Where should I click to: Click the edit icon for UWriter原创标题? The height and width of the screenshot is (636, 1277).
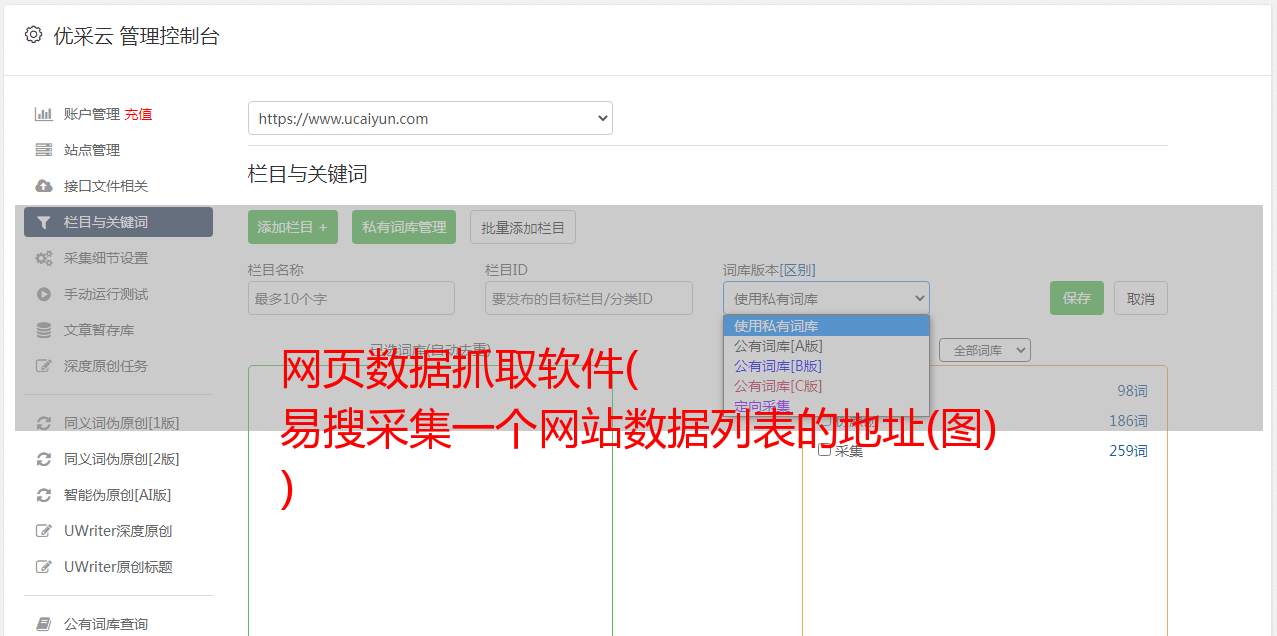pos(44,567)
